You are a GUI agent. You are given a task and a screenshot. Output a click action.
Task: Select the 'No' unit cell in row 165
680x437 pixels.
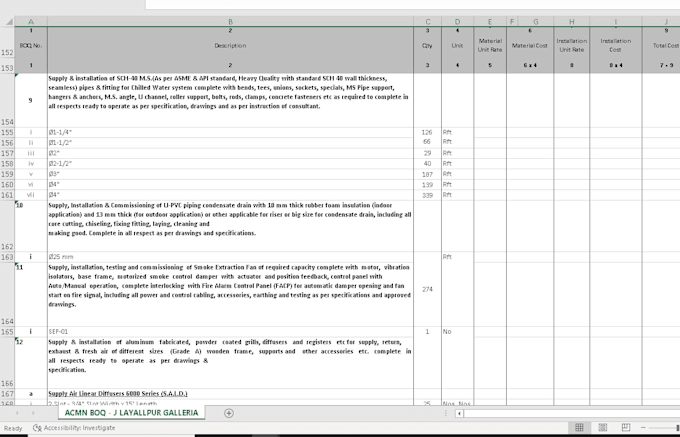point(458,332)
